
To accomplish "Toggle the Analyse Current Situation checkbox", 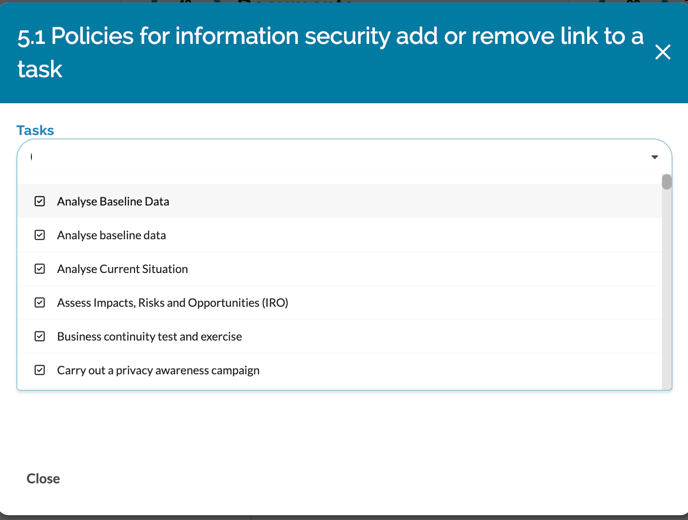I will 40,269.
